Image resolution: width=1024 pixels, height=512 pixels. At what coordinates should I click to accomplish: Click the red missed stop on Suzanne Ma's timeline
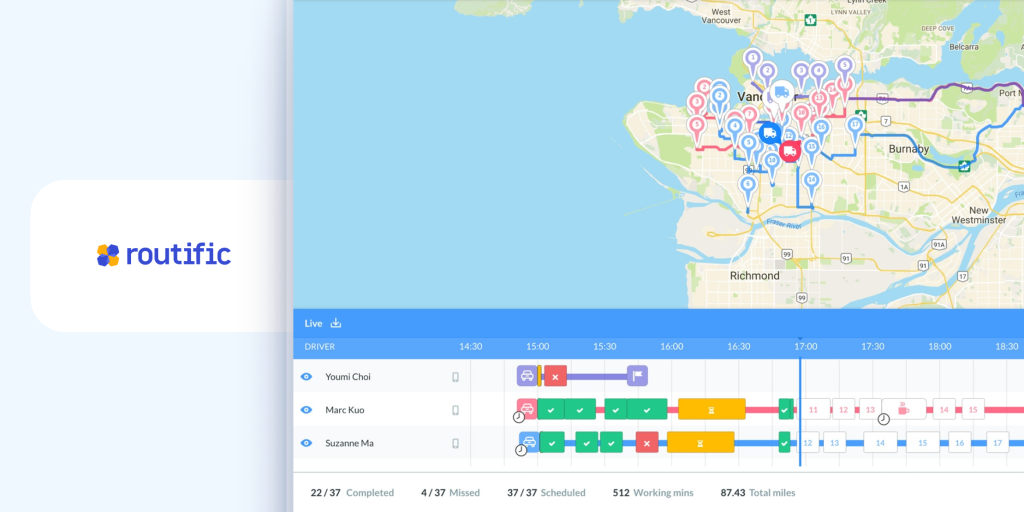point(647,442)
